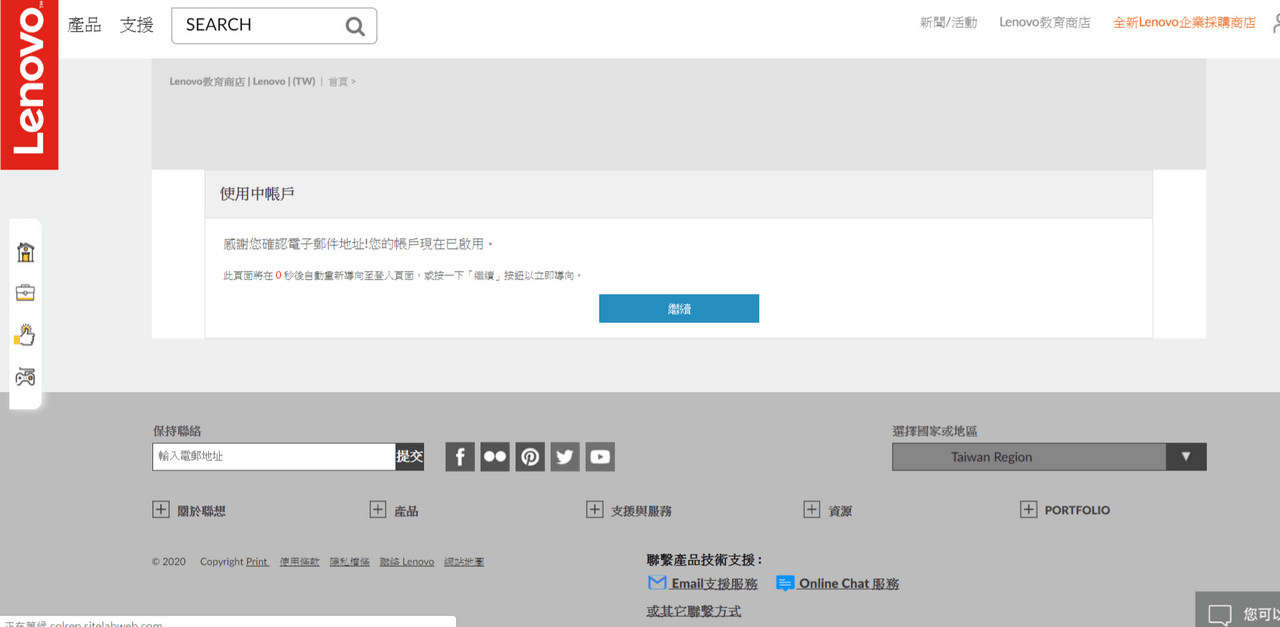Open Lenovo教育商店 in the header

coord(1045,22)
